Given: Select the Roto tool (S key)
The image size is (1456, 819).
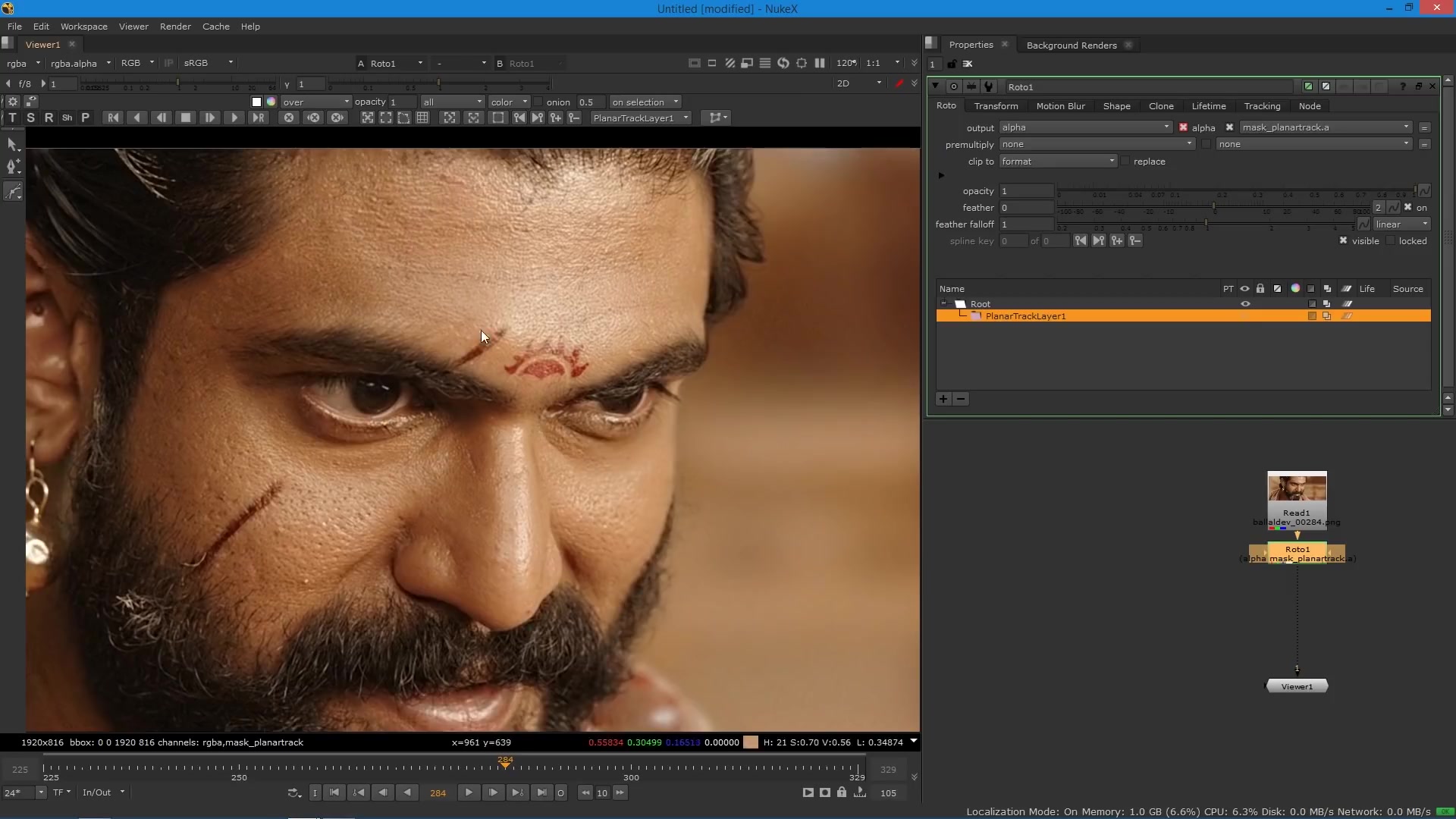Looking at the screenshot, I should tap(30, 118).
